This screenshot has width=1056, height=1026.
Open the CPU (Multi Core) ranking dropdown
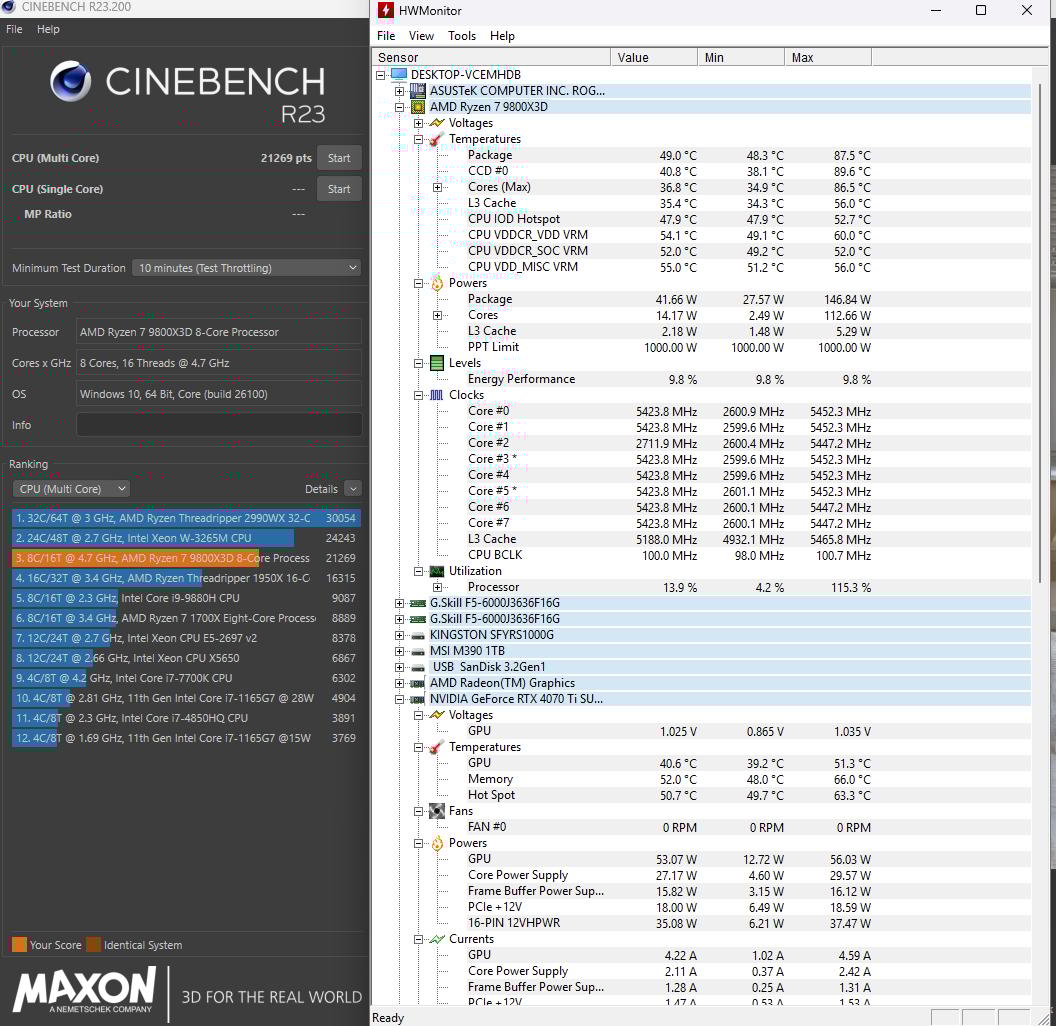(72, 489)
